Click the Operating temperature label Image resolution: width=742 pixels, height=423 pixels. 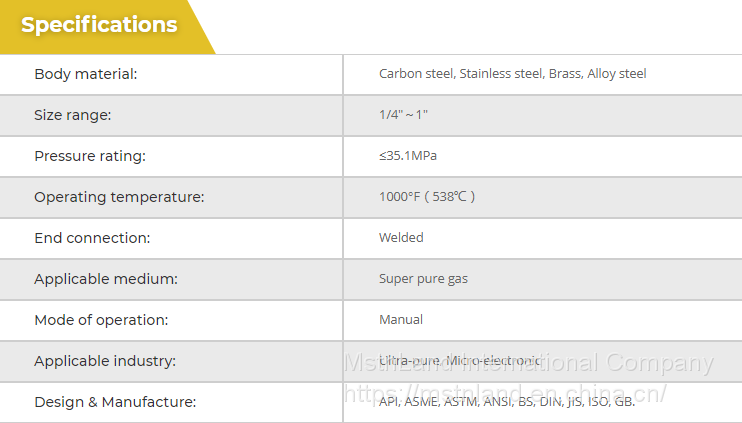click(119, 197)
